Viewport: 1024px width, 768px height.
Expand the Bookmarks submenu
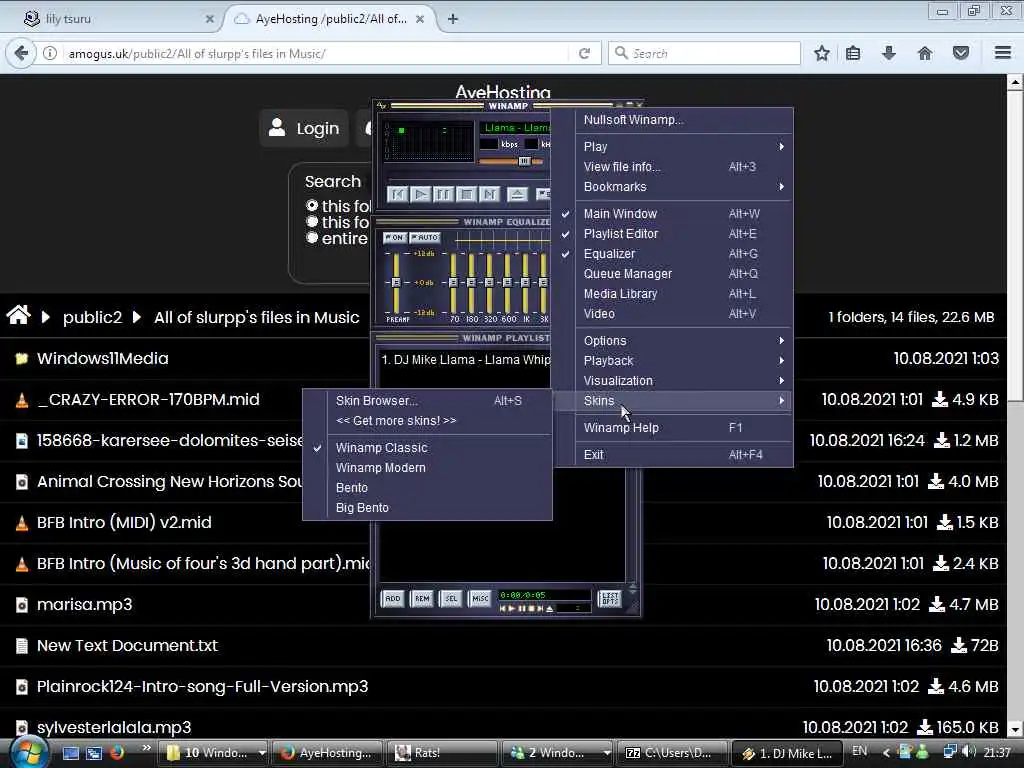[x=673, y=187]
